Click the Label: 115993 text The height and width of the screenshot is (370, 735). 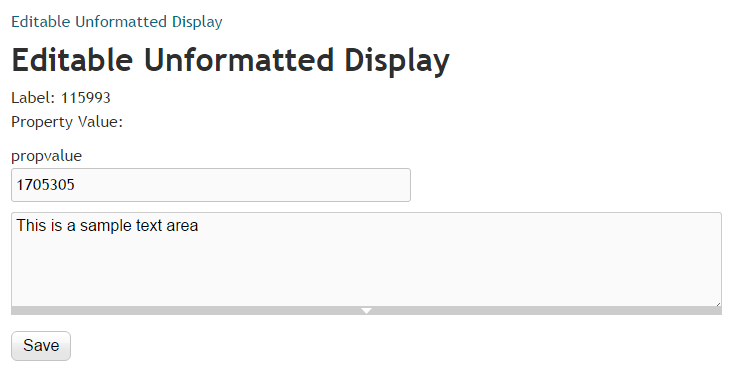[x=61, y=98]
